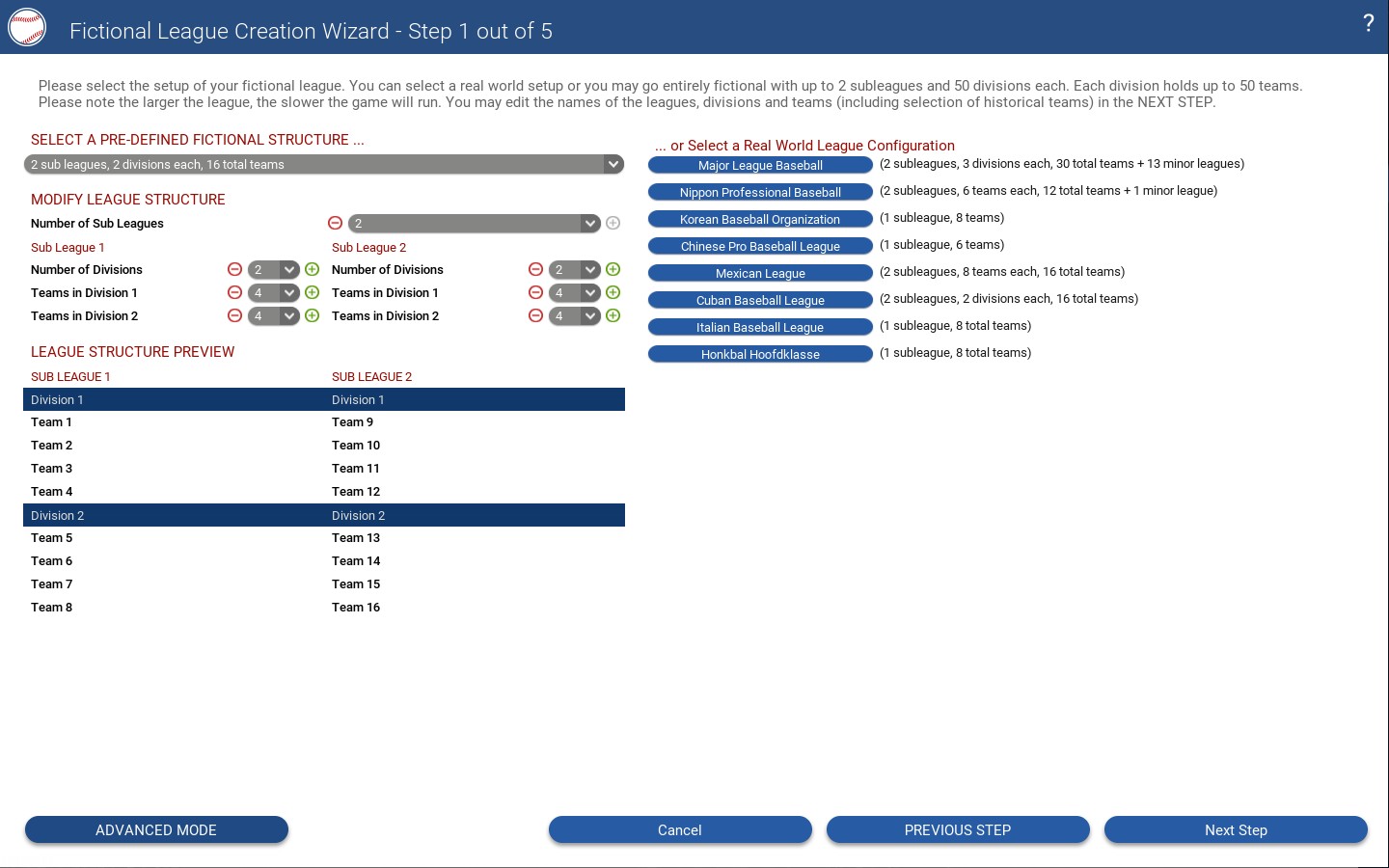Select the Major League Baseball configuration
The width and height of the screenshot is (1389, 868).
(x=760, y=165)
